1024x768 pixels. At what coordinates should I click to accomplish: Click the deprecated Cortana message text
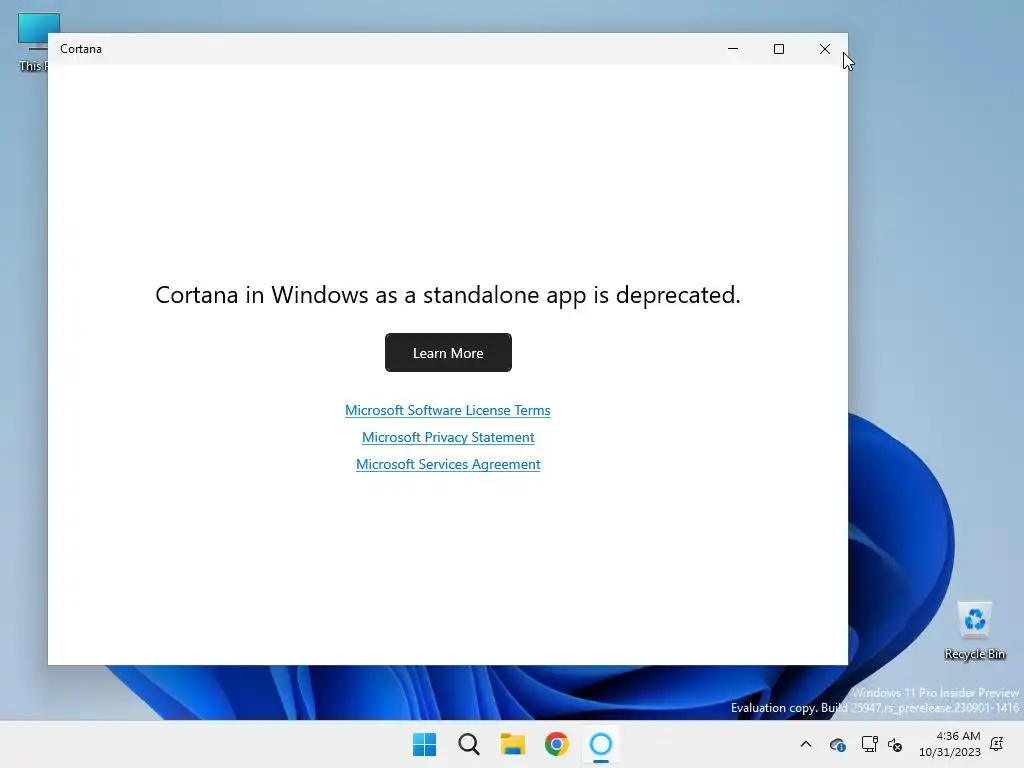point(448,295)
